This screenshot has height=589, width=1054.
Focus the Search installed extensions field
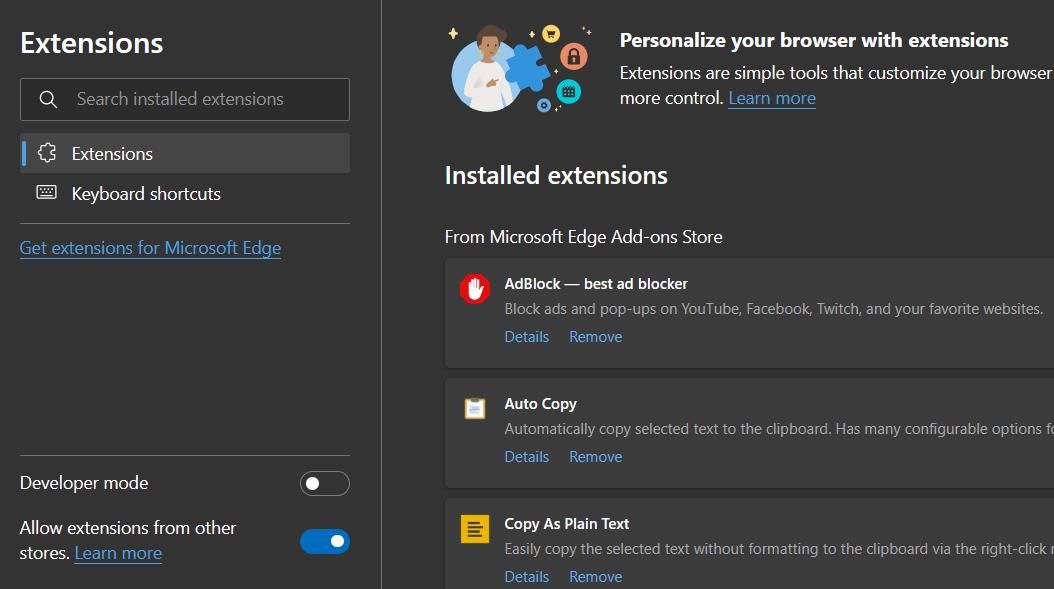pos(185,100)
